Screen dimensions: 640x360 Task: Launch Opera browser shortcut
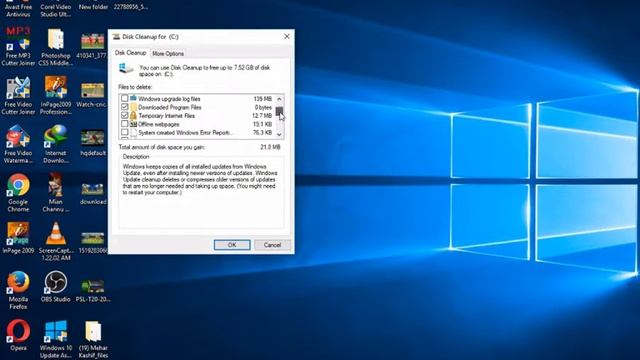coord(18,335)
